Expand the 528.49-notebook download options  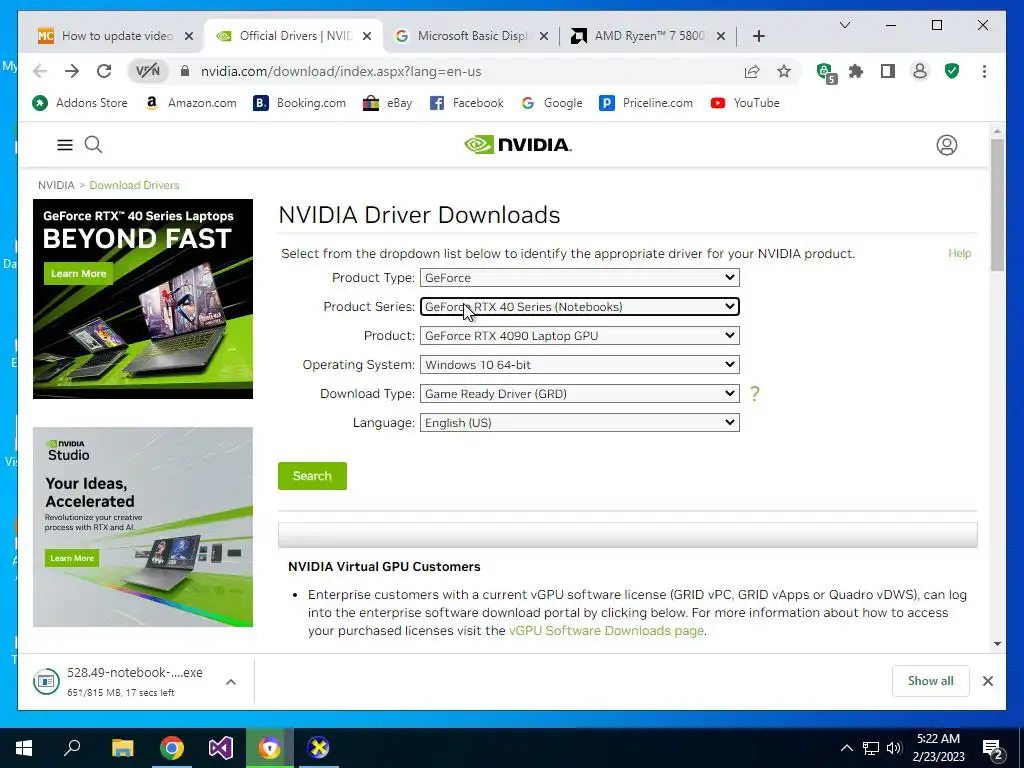pos(231,682)
